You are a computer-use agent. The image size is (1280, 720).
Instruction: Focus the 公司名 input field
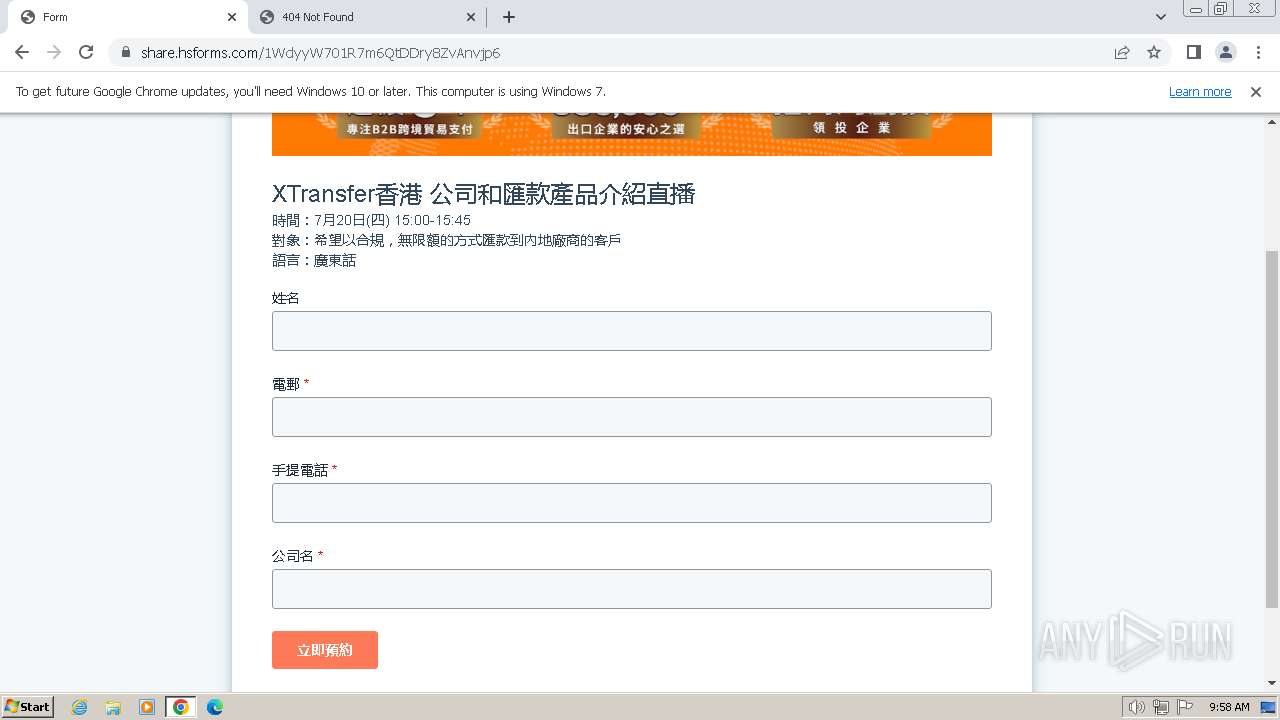[632, 589]
